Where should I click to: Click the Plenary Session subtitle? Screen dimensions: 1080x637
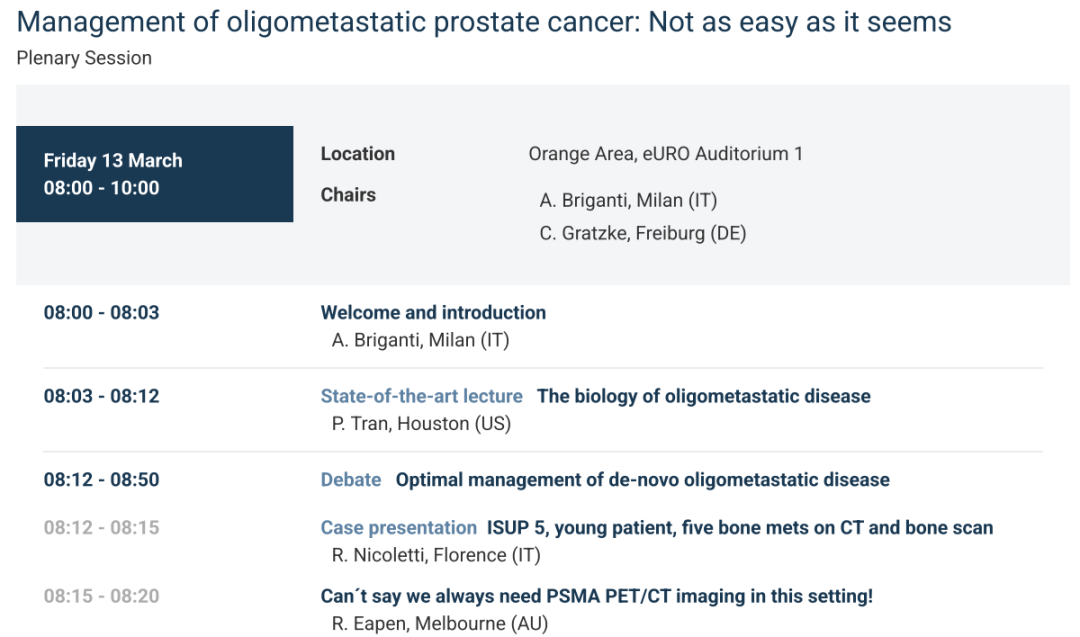click(x=84, y=58)
